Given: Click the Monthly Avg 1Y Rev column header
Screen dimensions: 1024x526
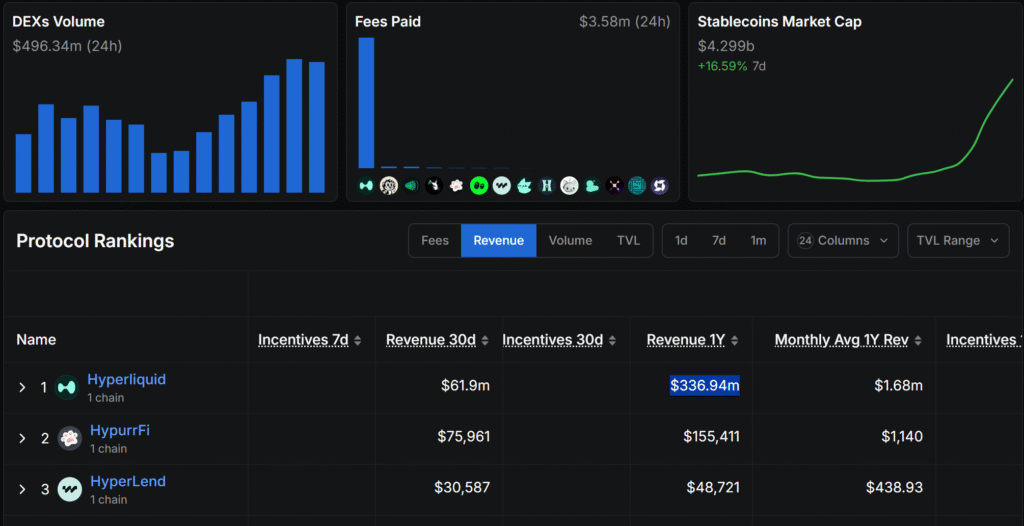Looking at the screenshot, I should [x=841, y=340].
